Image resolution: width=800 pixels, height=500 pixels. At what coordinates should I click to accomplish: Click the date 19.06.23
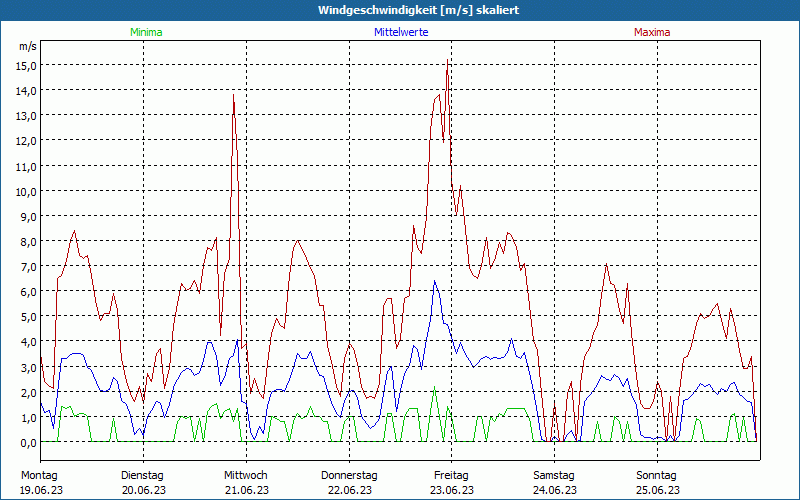coord(41,490)
